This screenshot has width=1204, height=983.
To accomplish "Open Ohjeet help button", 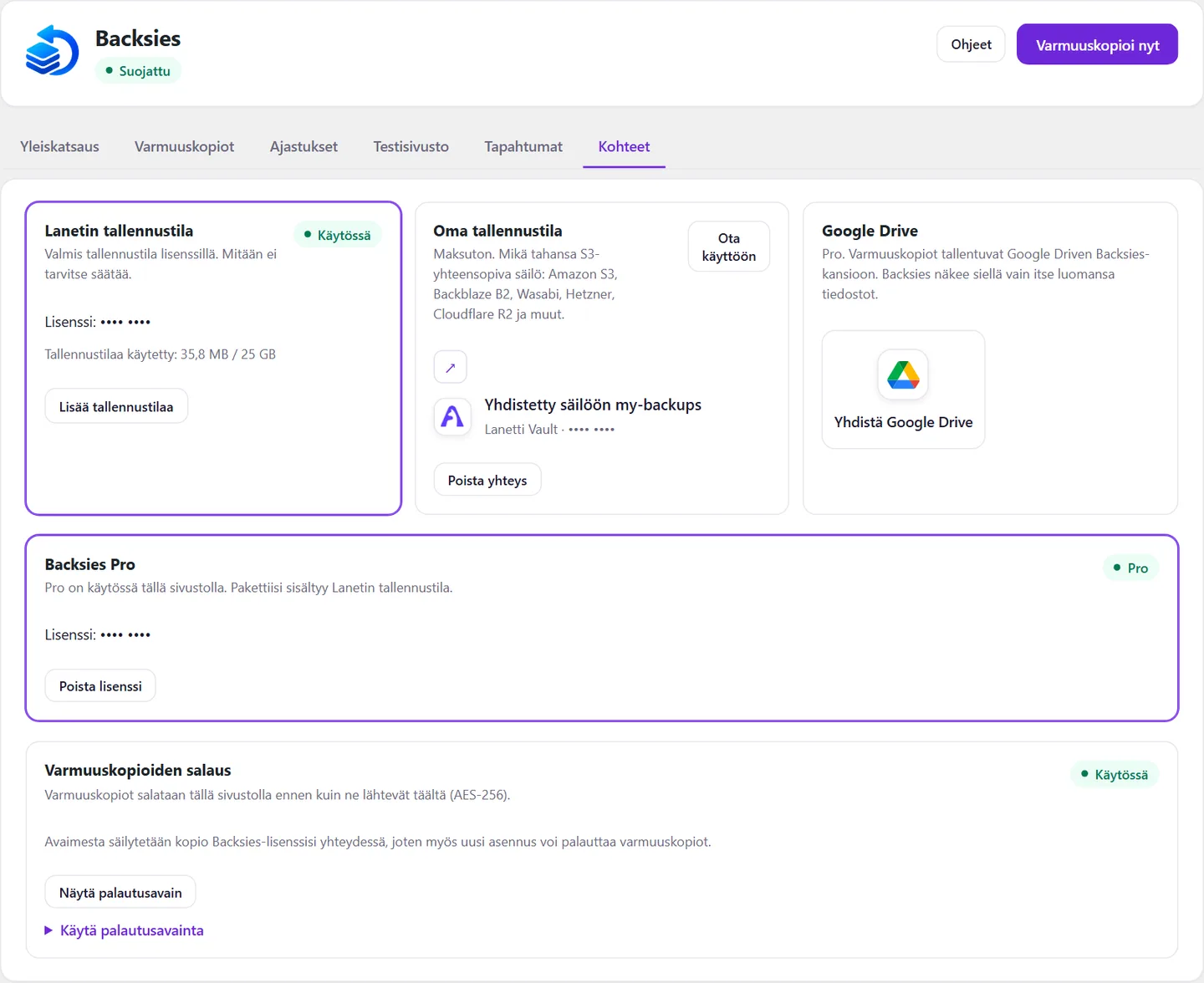I will 971,44.
